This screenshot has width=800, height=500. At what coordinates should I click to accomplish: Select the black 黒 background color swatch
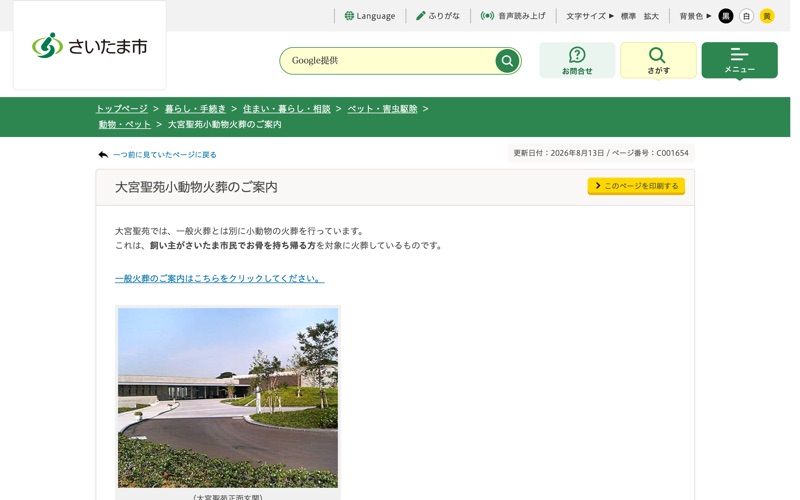click(726, 16)
